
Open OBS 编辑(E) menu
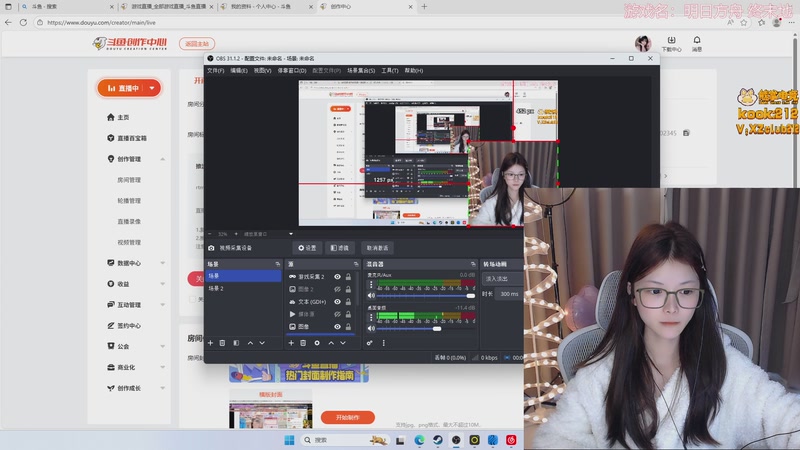(239, 70)
